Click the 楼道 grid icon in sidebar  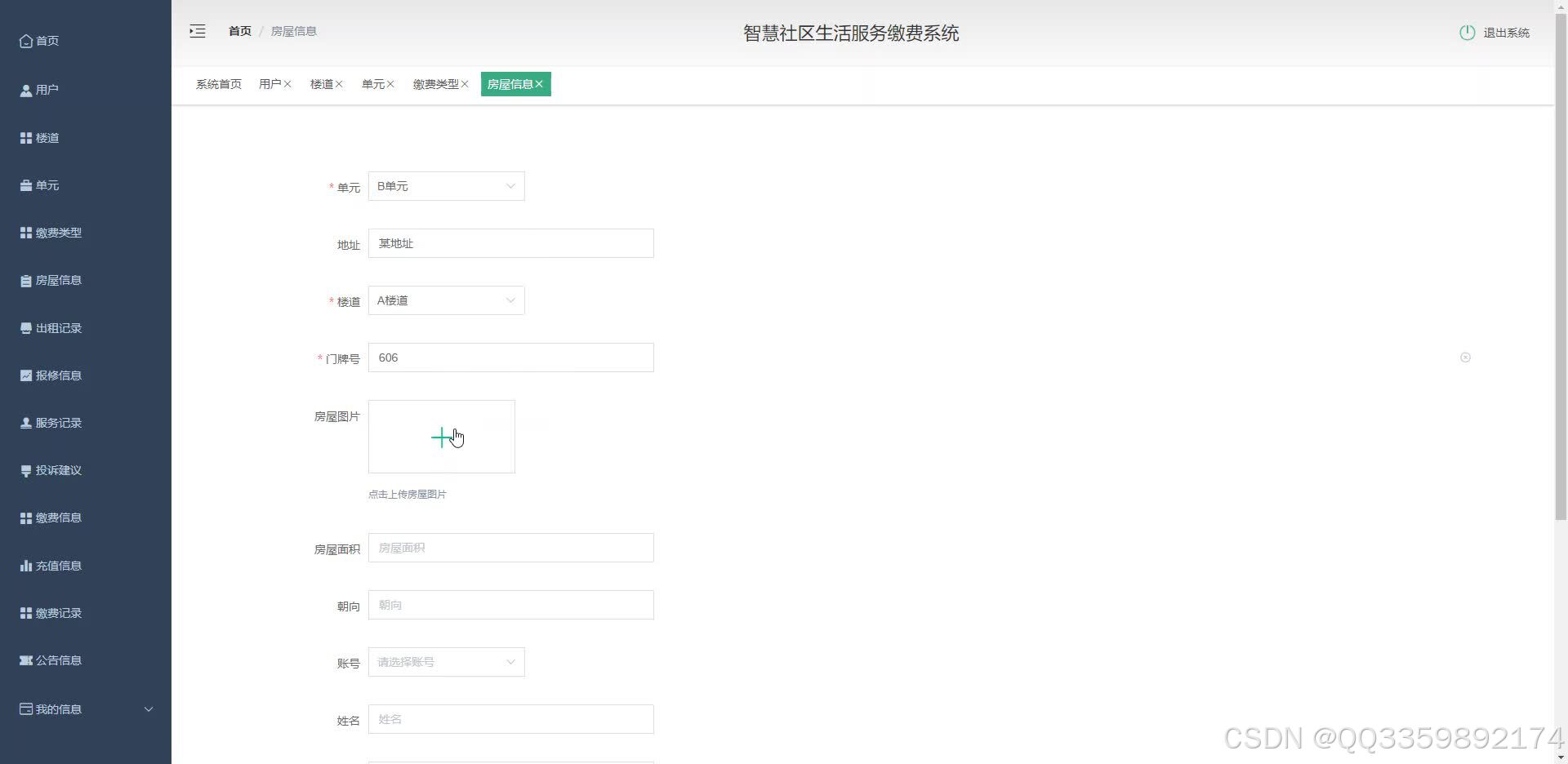click(x=26, y=138)
